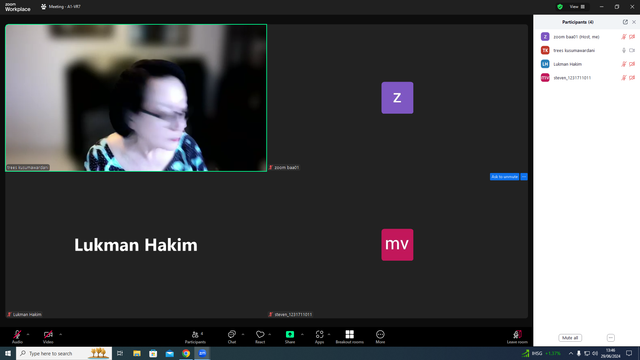
Task: Click the system tray clock
Action: click(610, 353)
